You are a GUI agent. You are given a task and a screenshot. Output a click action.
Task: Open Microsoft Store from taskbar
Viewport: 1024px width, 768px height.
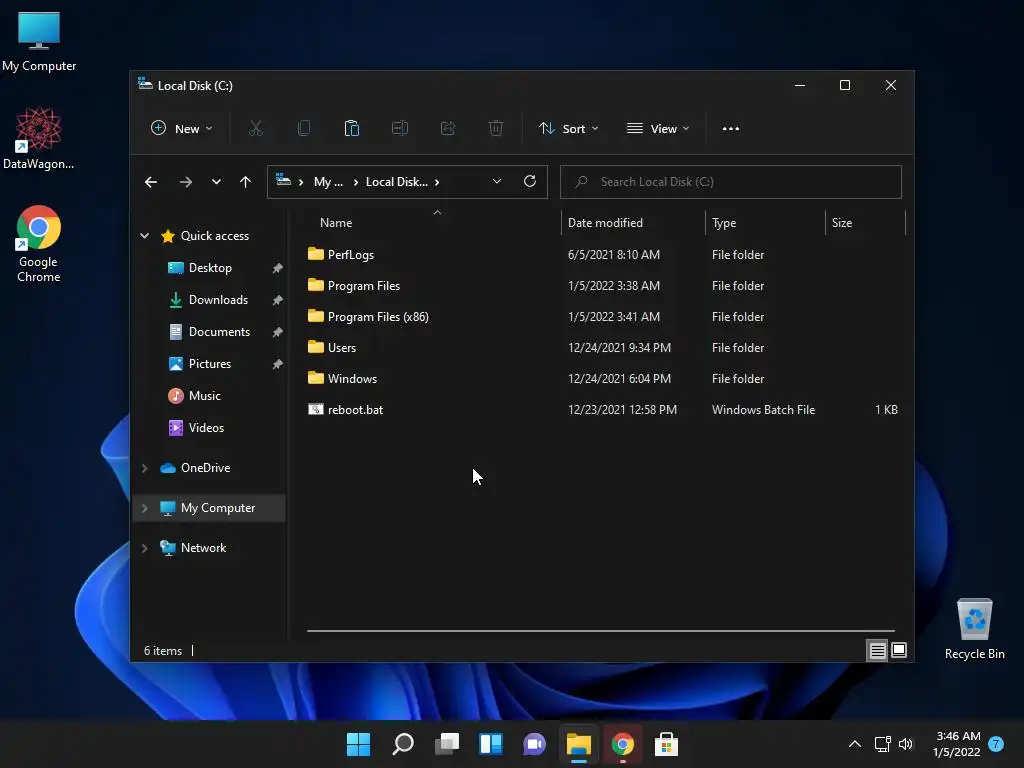[x=666, y=744]
